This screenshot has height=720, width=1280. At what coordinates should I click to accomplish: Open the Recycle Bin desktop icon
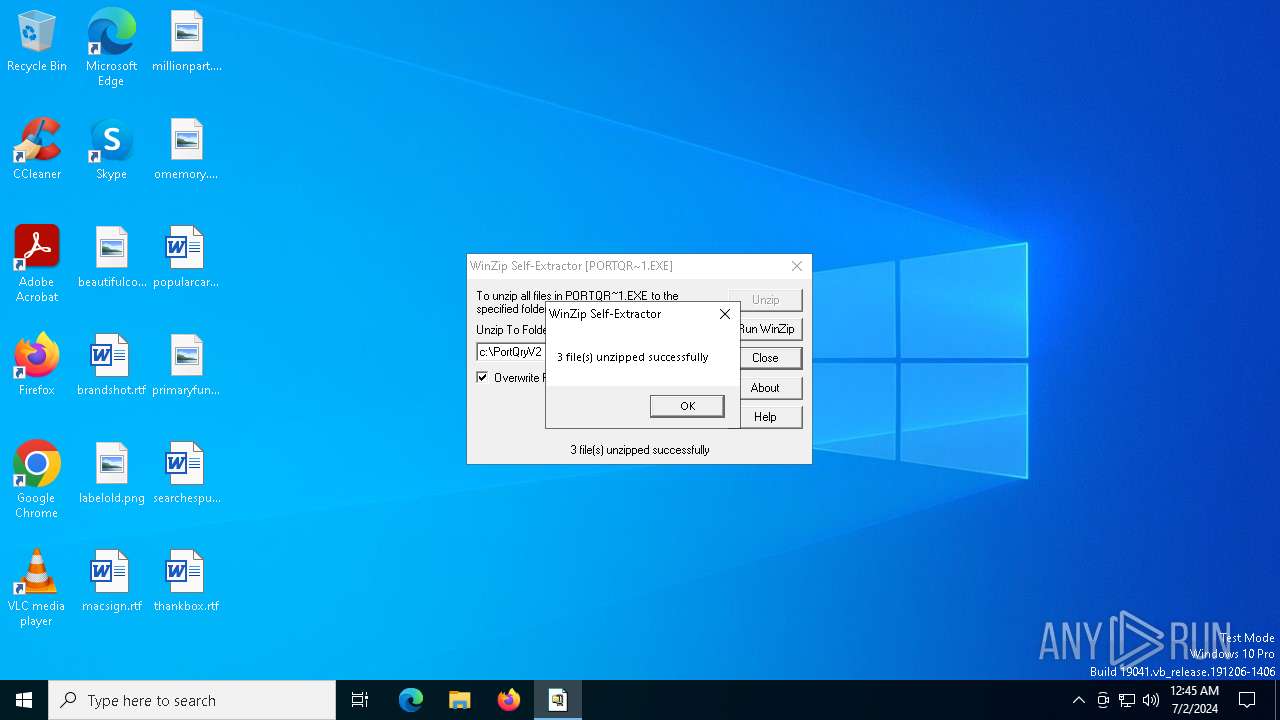pos(37,42)
